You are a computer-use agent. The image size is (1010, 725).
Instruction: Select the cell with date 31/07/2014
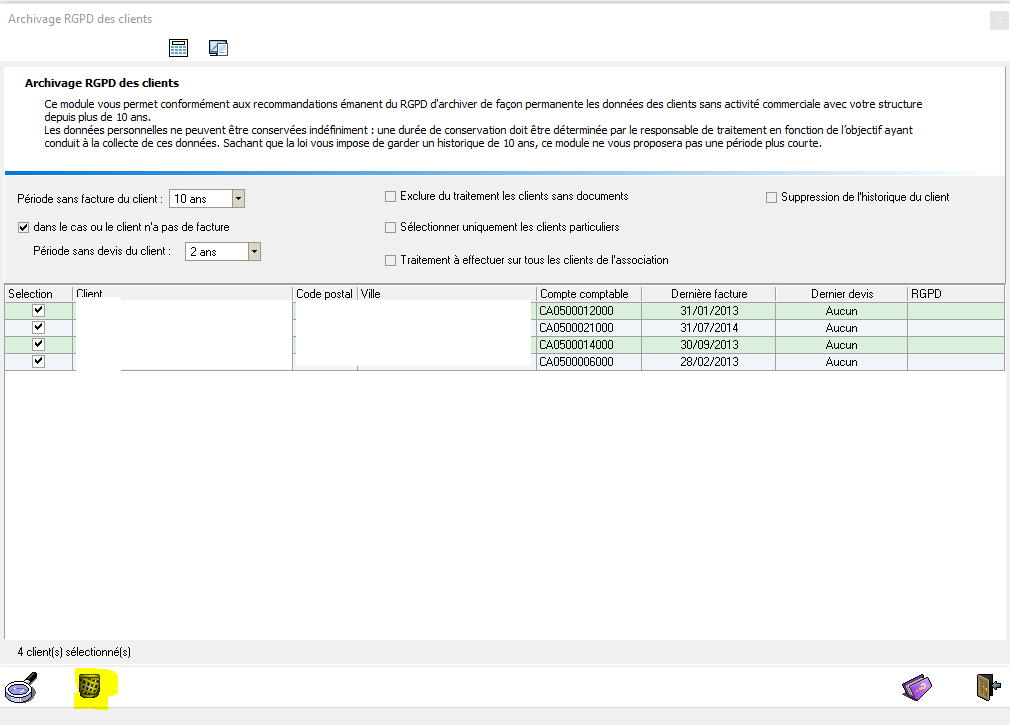pos(709,328)
